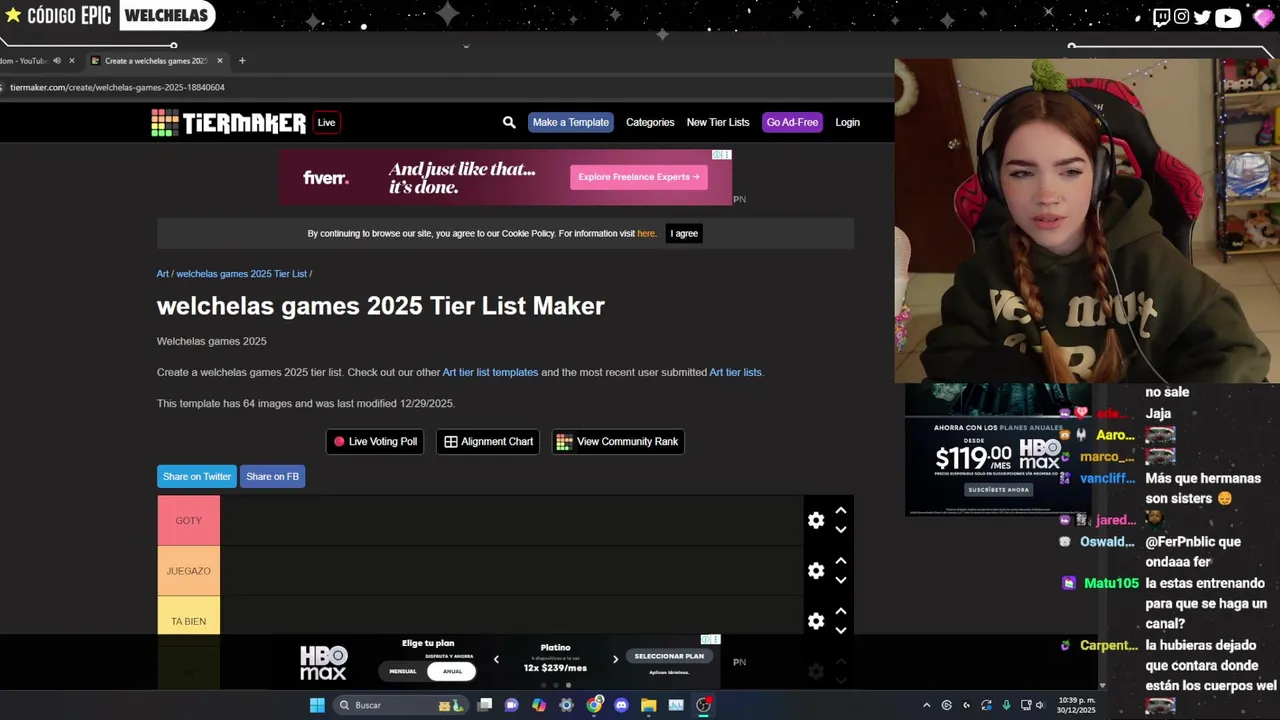Screen dimensions: 1280x720
Task: Go to next plan in HBO Max ad
Action: (x=615, y=659)
